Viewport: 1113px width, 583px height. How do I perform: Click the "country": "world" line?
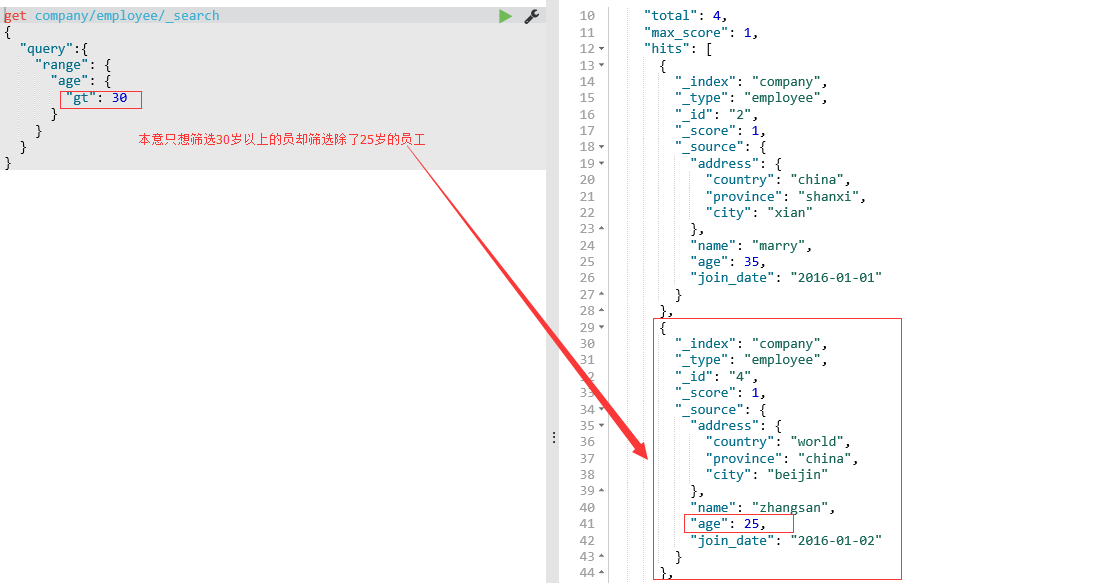click(x=778, y=442)
